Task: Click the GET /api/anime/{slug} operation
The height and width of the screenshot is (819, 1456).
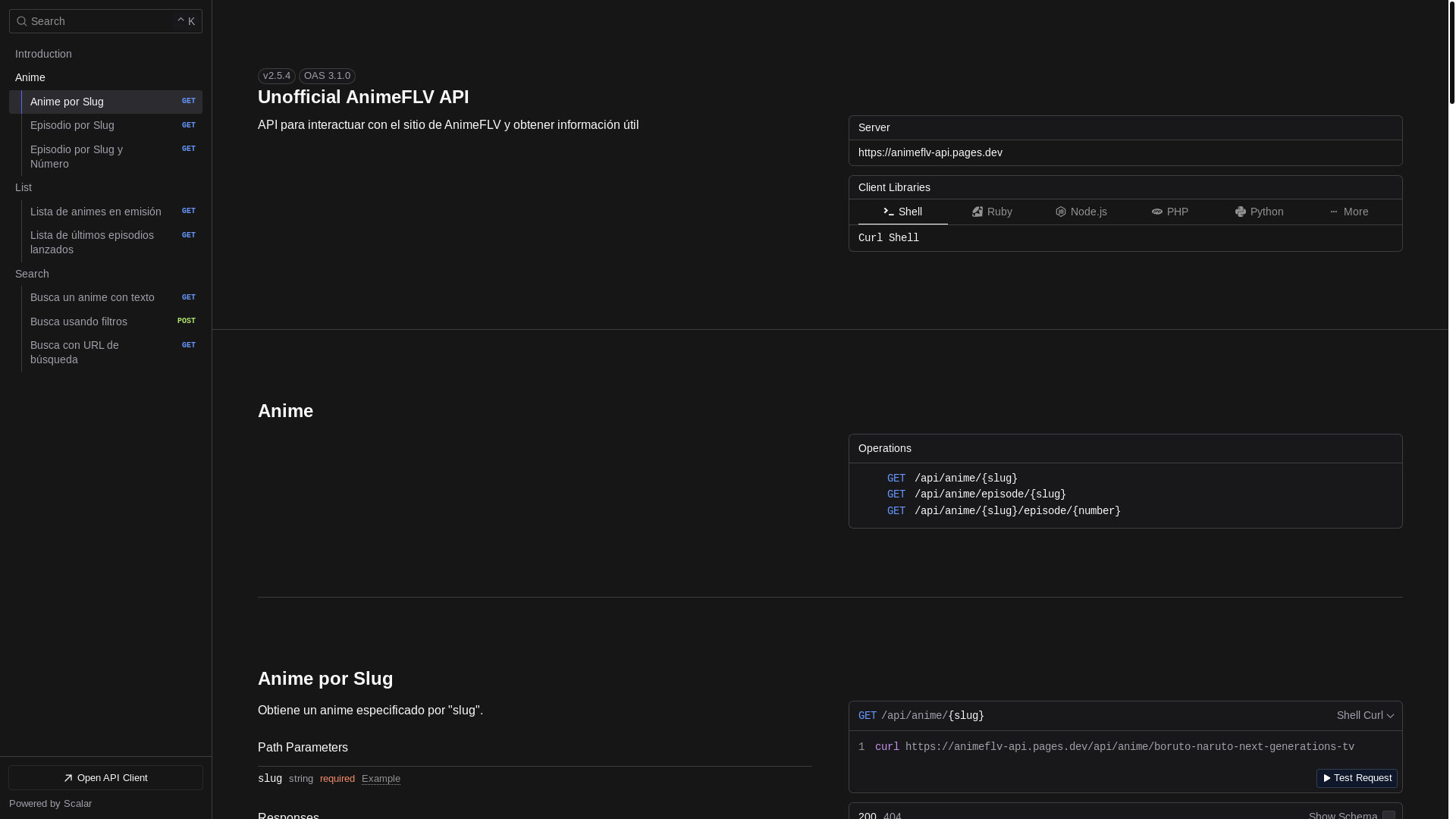Action: pos(952,479)
